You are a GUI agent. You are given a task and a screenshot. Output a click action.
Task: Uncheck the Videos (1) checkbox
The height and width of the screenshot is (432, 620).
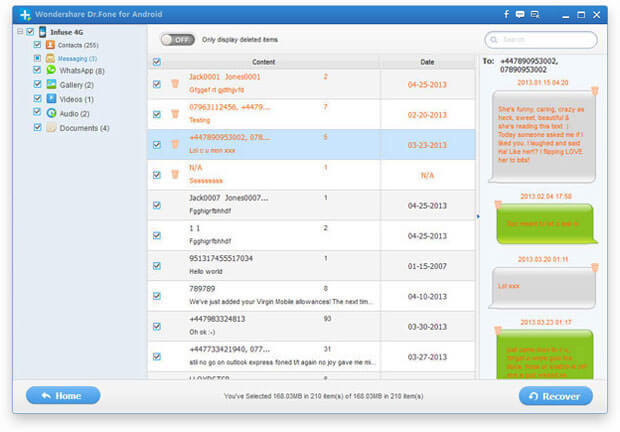(x=37, y=98)
